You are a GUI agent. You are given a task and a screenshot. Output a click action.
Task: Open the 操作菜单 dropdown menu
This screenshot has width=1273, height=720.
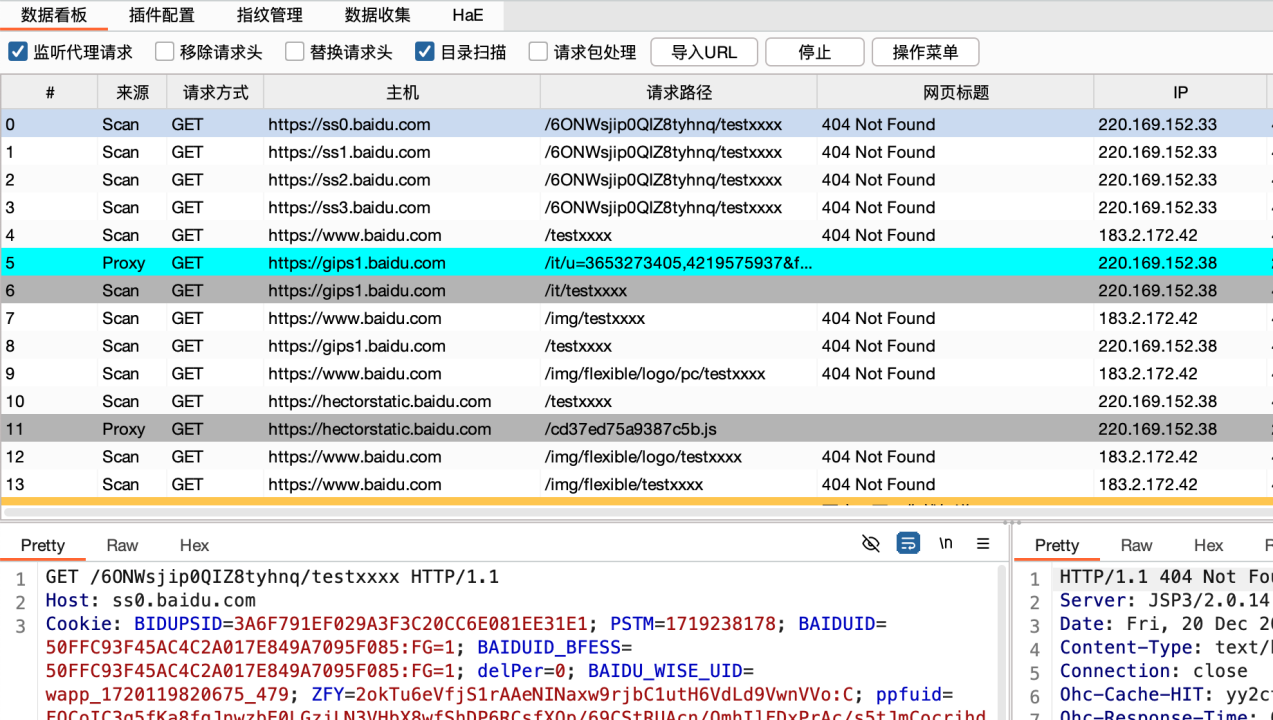[x=925, y=52]
